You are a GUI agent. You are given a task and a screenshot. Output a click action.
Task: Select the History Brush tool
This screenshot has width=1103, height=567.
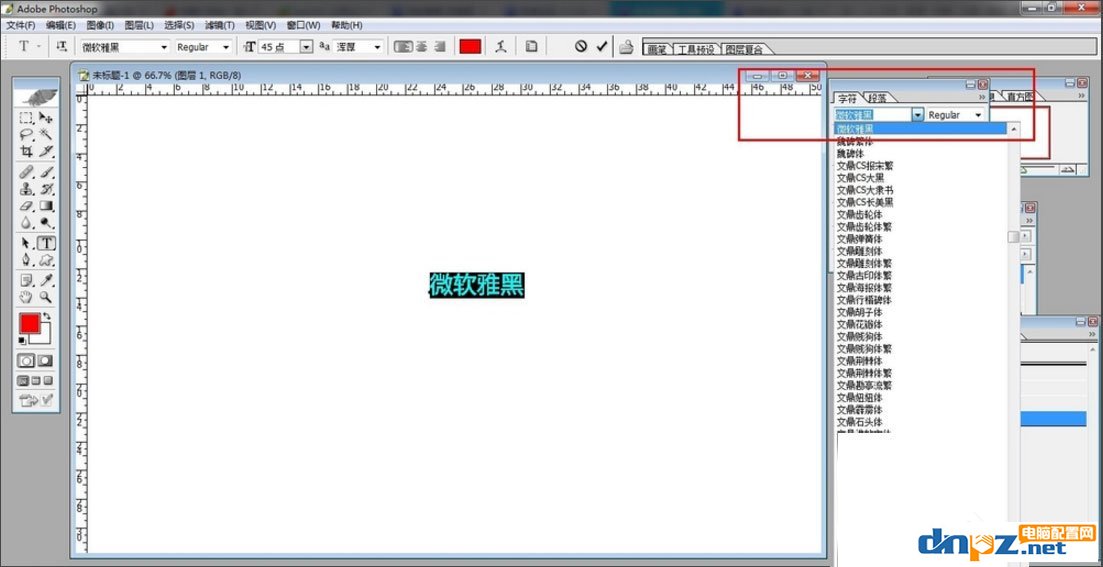46,189
